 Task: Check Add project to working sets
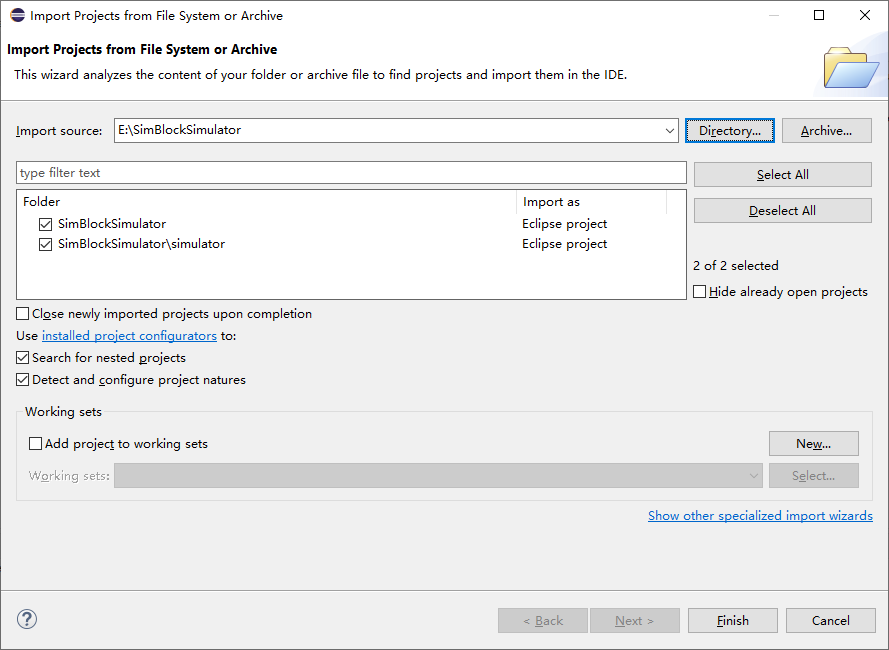click(36, 444)
